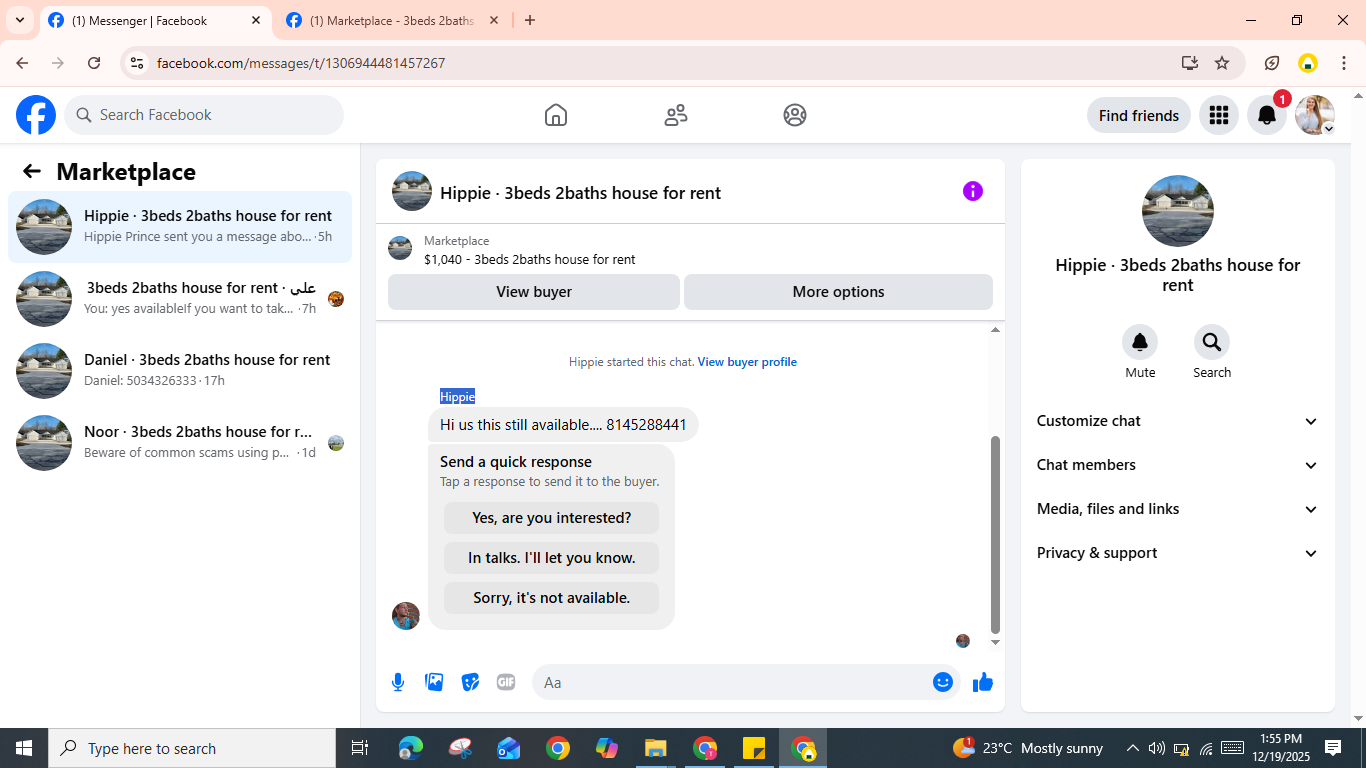Viewport: 1366px width, 768px height.
Task: Send a thumbs-up like
Action: click(x=983, y=682)
